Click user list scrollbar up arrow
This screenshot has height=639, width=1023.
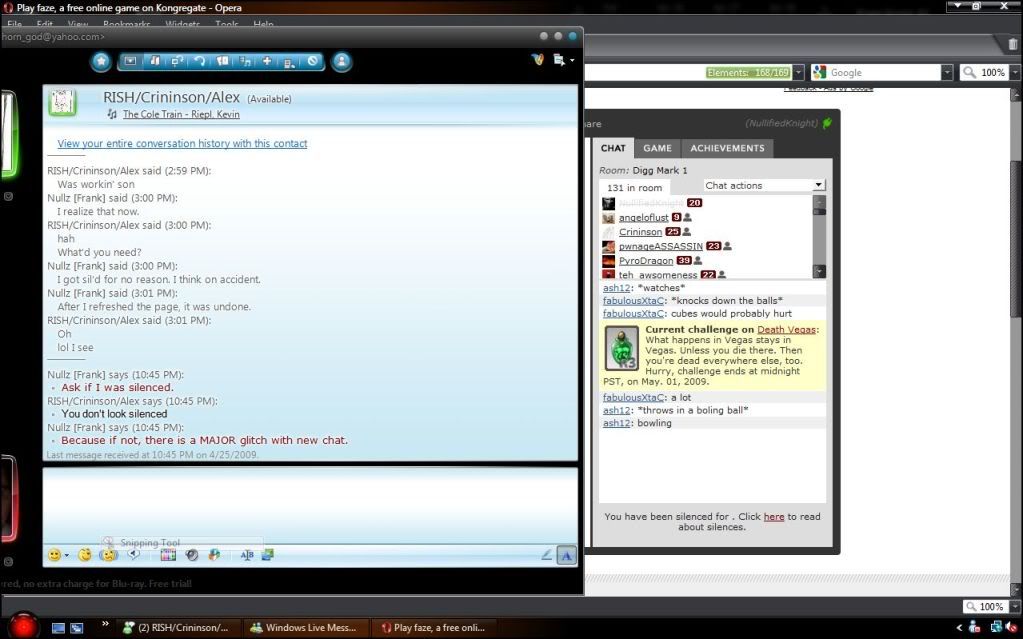[819, 201]
